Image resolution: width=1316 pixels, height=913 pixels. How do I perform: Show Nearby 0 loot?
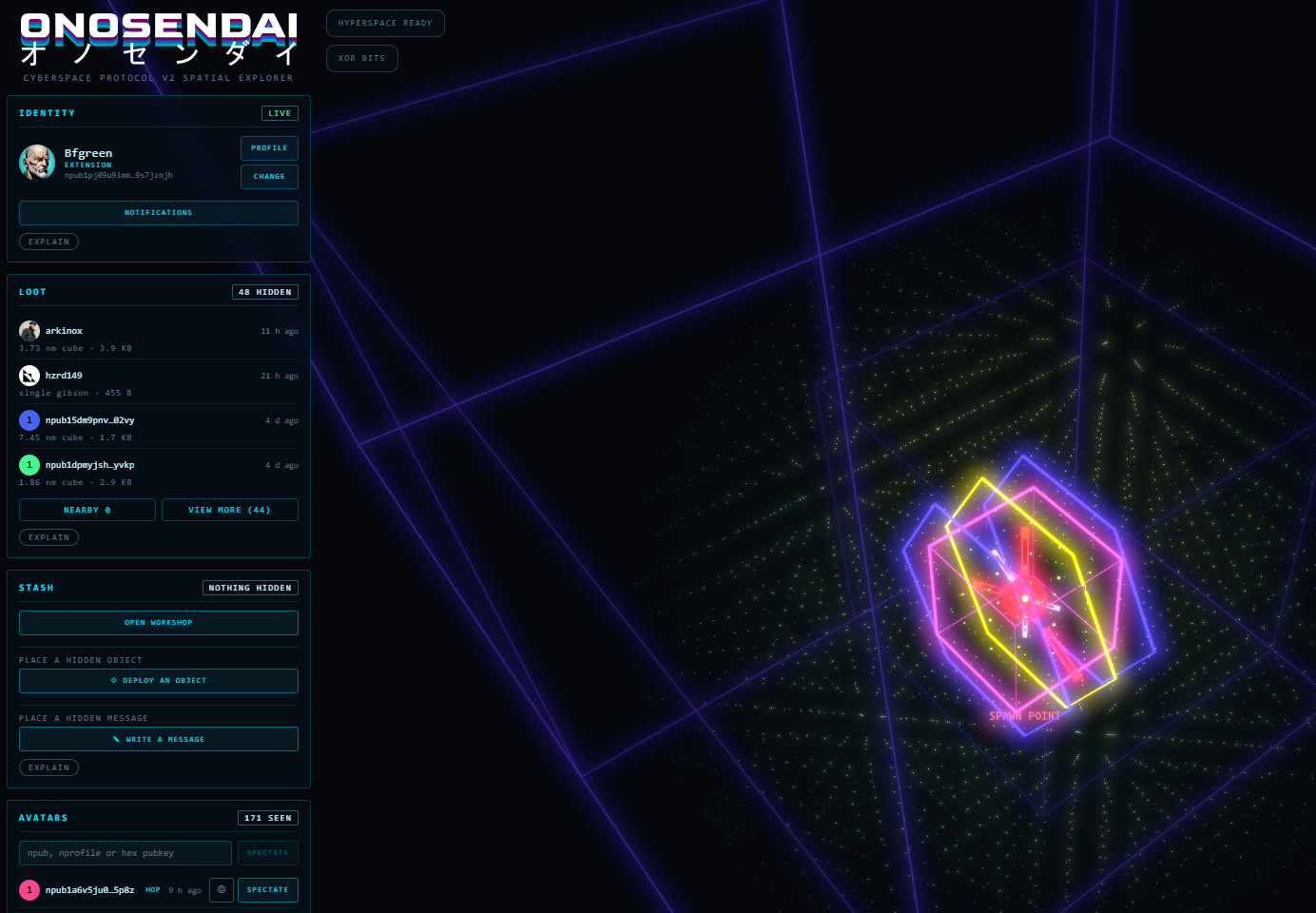click(x=87, y=510)
